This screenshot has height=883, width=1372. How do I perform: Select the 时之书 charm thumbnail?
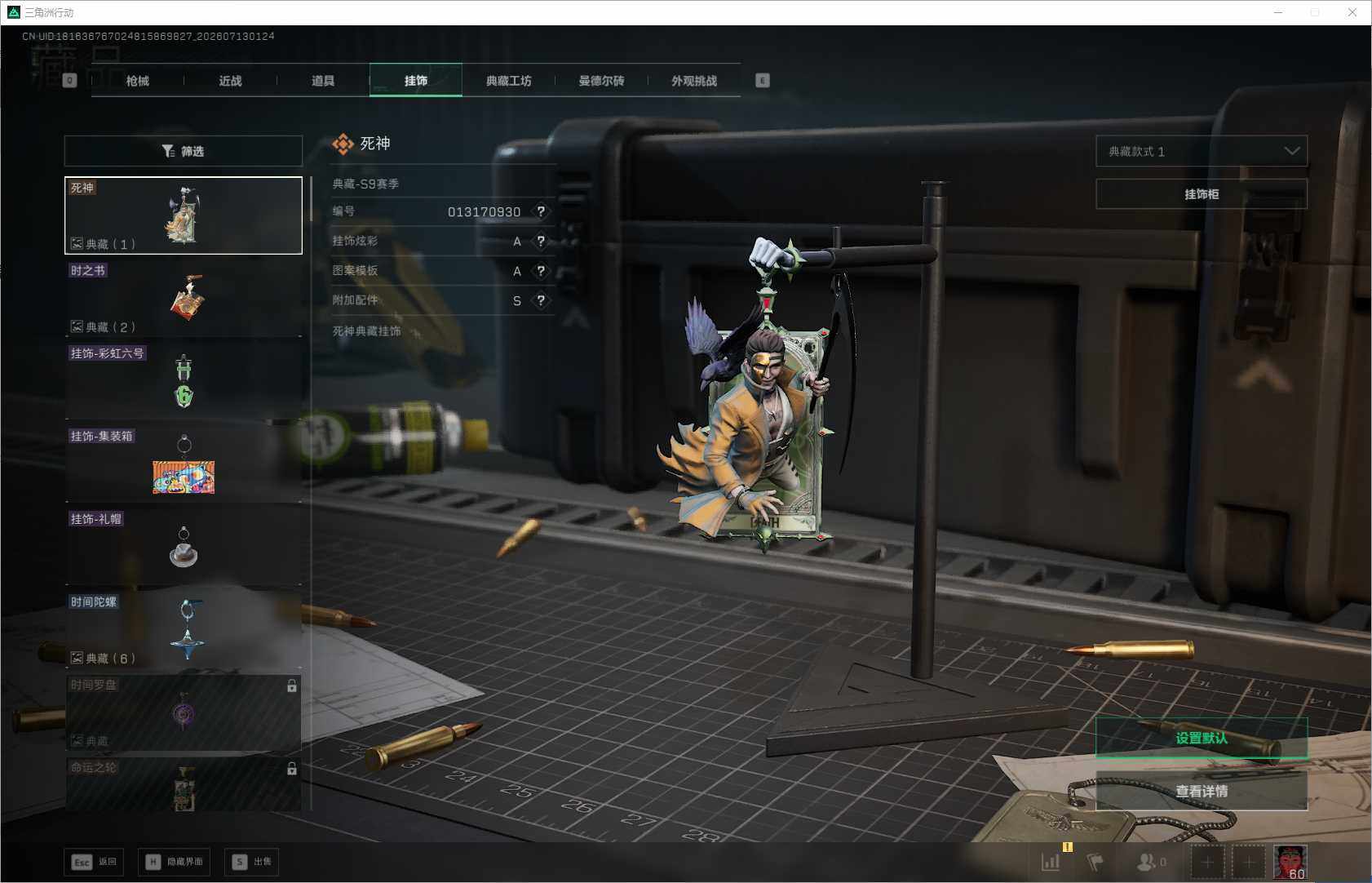184,298
